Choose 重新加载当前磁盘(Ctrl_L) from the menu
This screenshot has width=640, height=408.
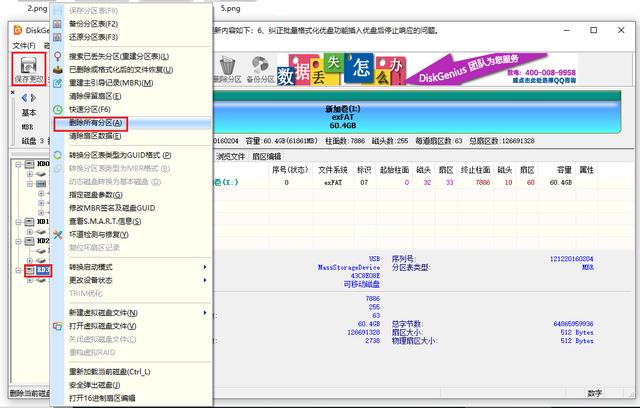(109, 372)
